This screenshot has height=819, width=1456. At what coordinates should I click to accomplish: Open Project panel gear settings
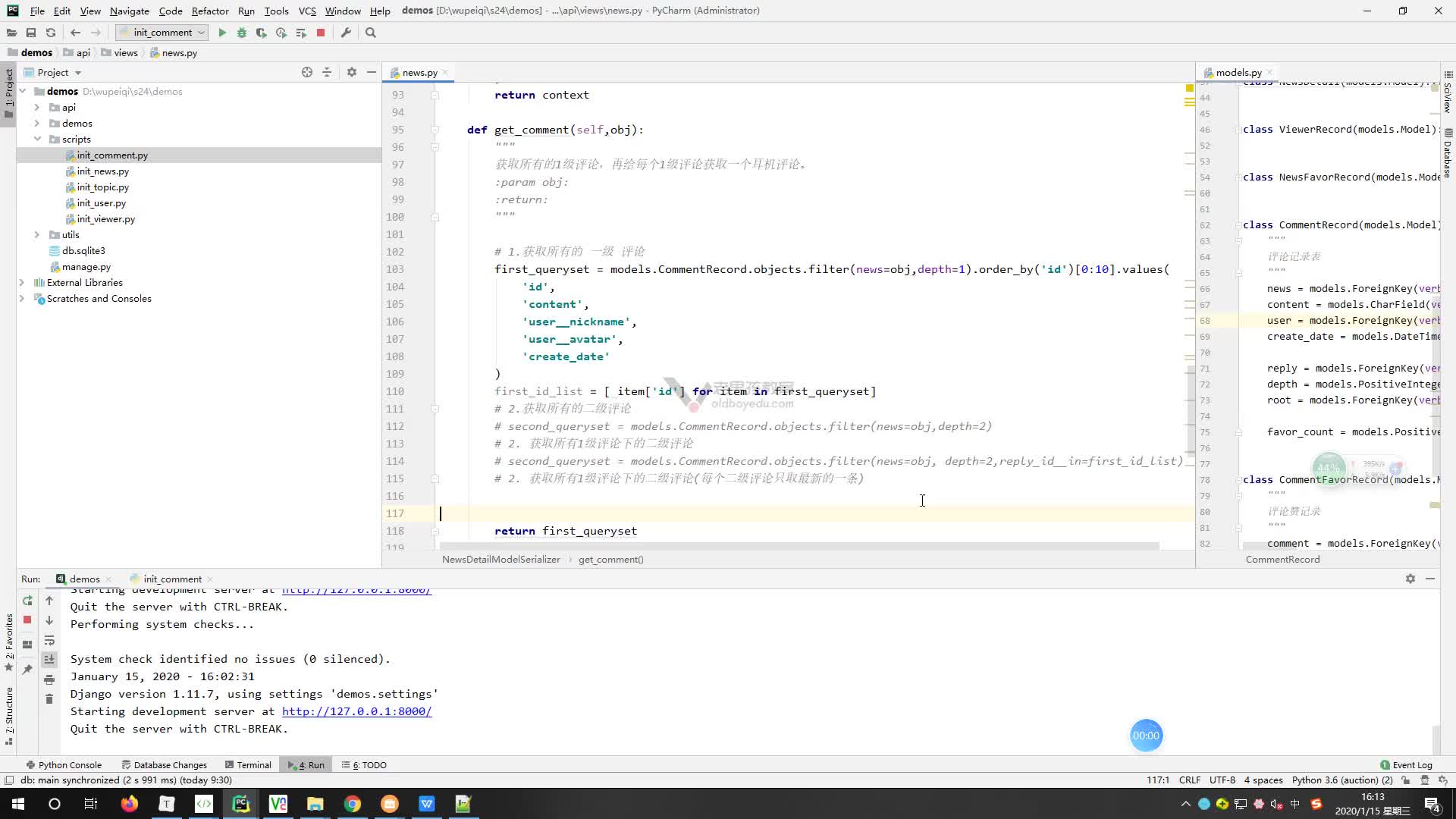[351, 72]
